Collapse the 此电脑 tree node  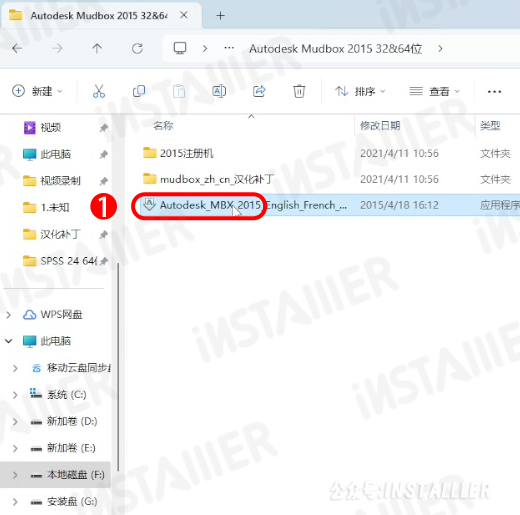coord(9,341)
